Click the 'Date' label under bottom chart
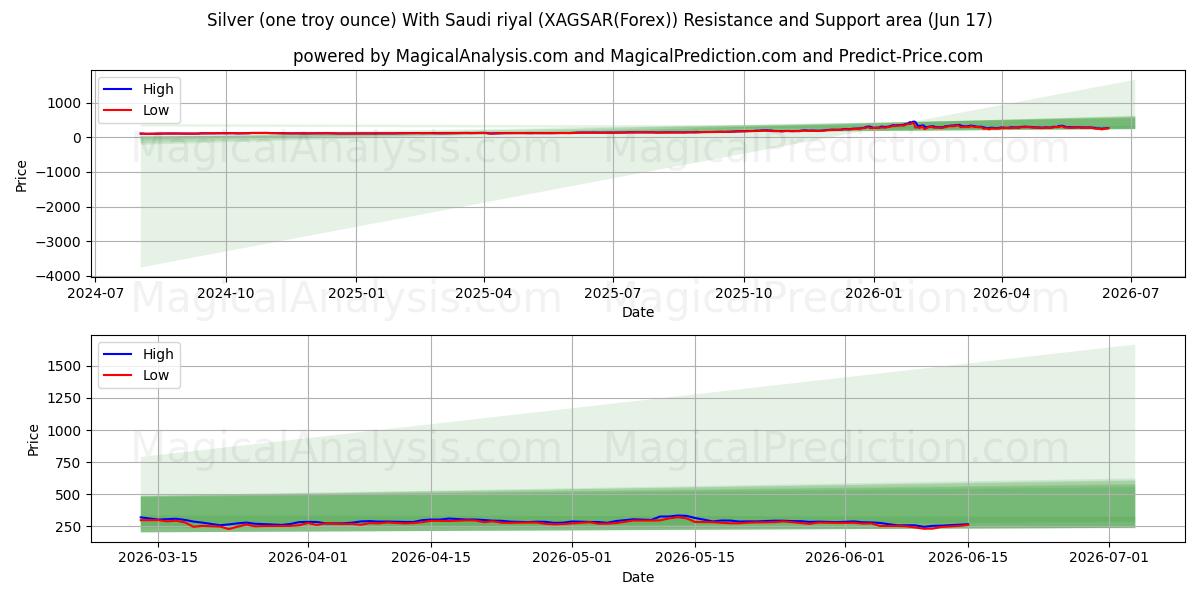1200x600 pixels. [638, 578]
